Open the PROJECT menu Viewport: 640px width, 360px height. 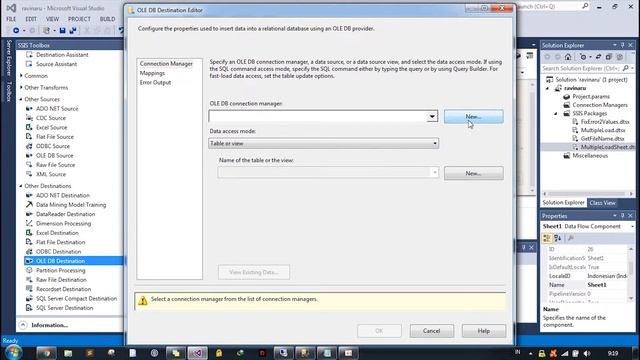pyautogui.click(x=79, y=19)
